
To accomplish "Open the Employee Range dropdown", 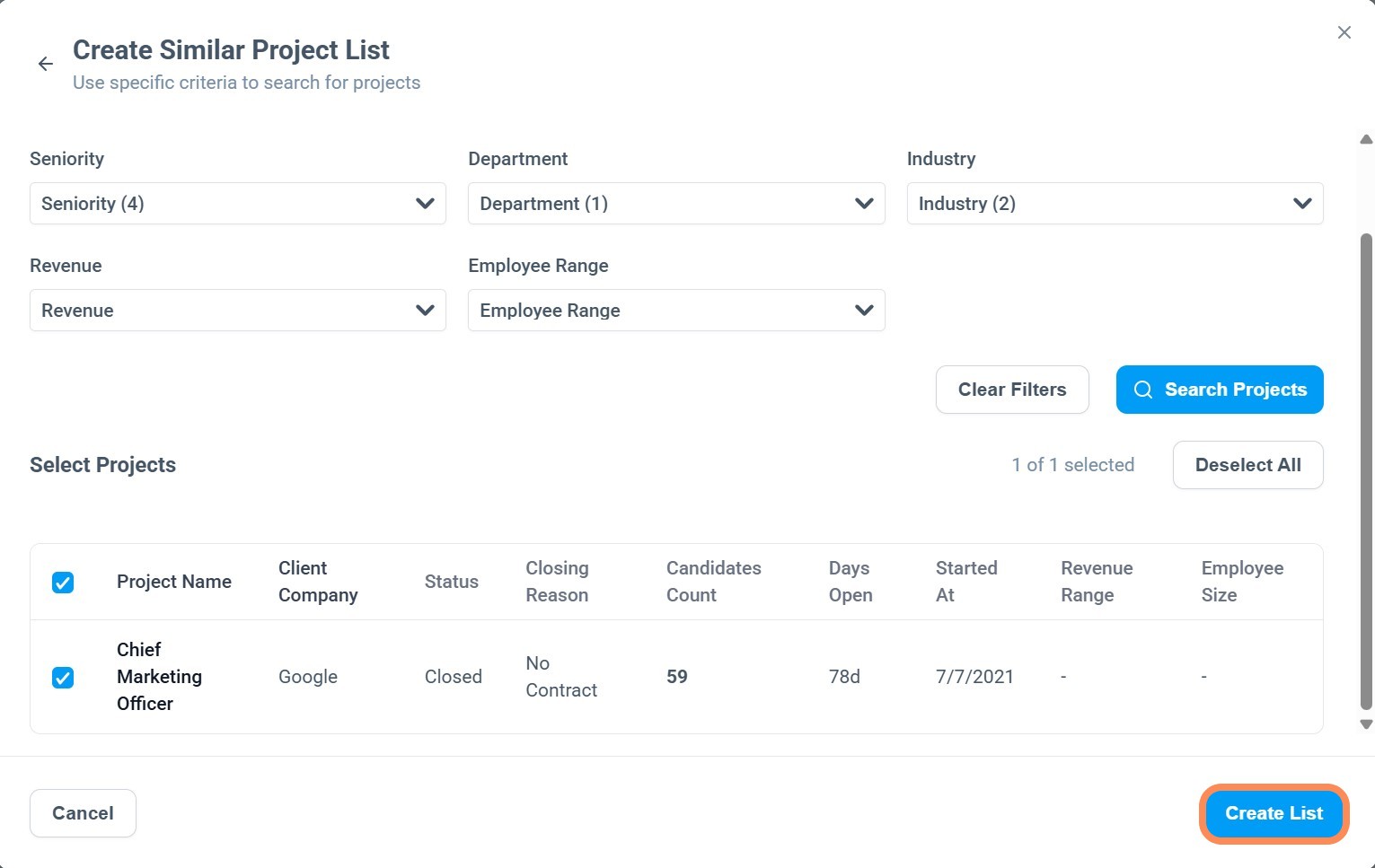I will click(676, 311).
